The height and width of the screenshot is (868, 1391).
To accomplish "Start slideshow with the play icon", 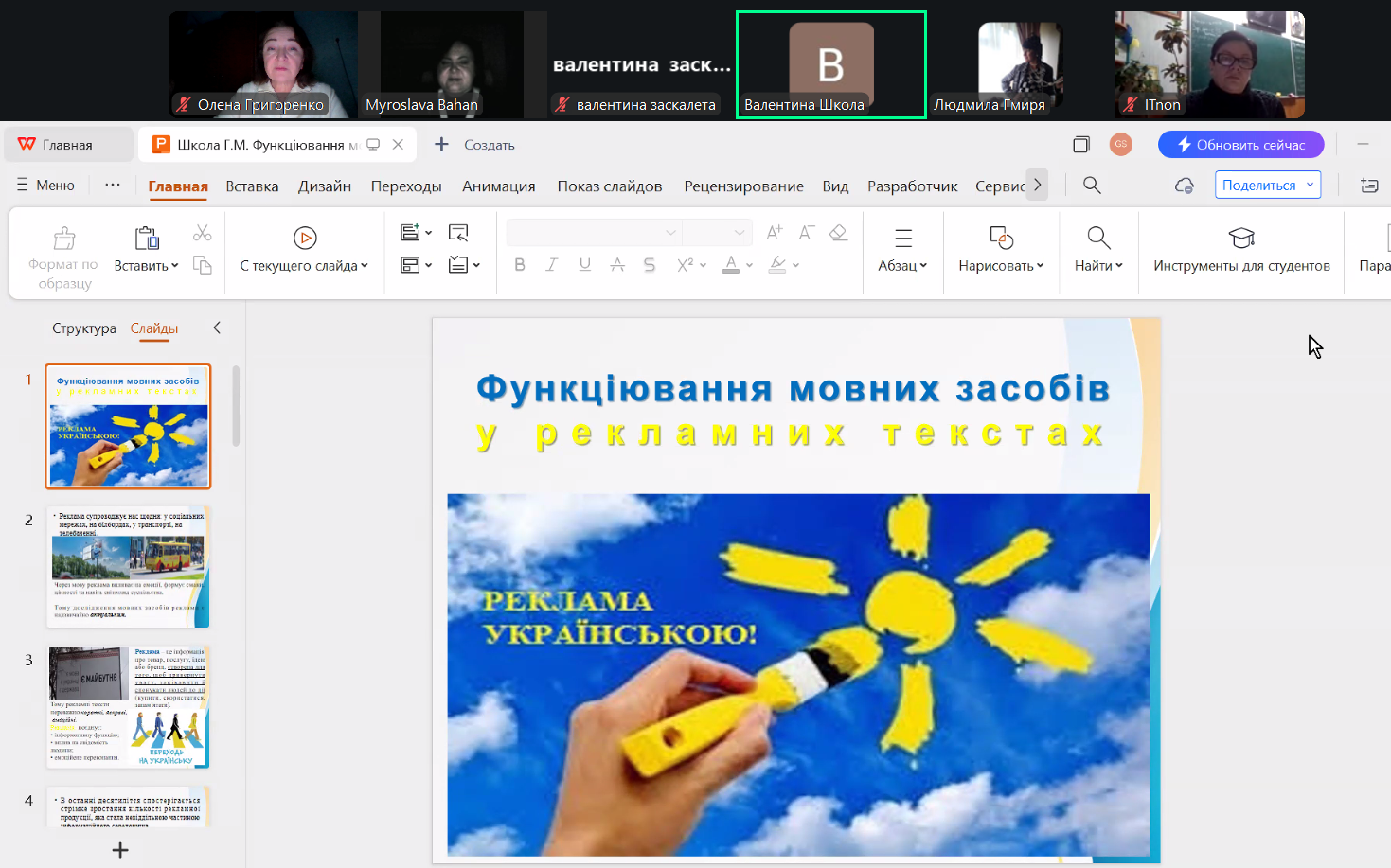I will (x=305, y=238).
